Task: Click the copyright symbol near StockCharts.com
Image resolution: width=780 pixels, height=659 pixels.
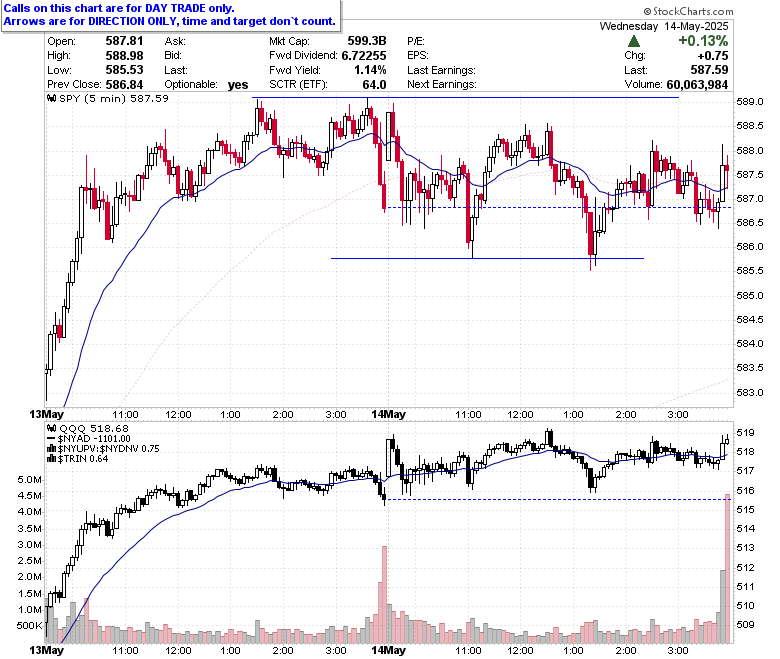Action: 647,11
